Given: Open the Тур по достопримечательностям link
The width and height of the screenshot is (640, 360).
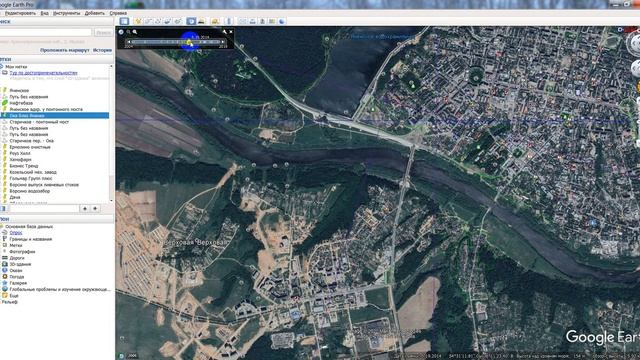Looking at the screenshot, I should [x=43, y=73].
